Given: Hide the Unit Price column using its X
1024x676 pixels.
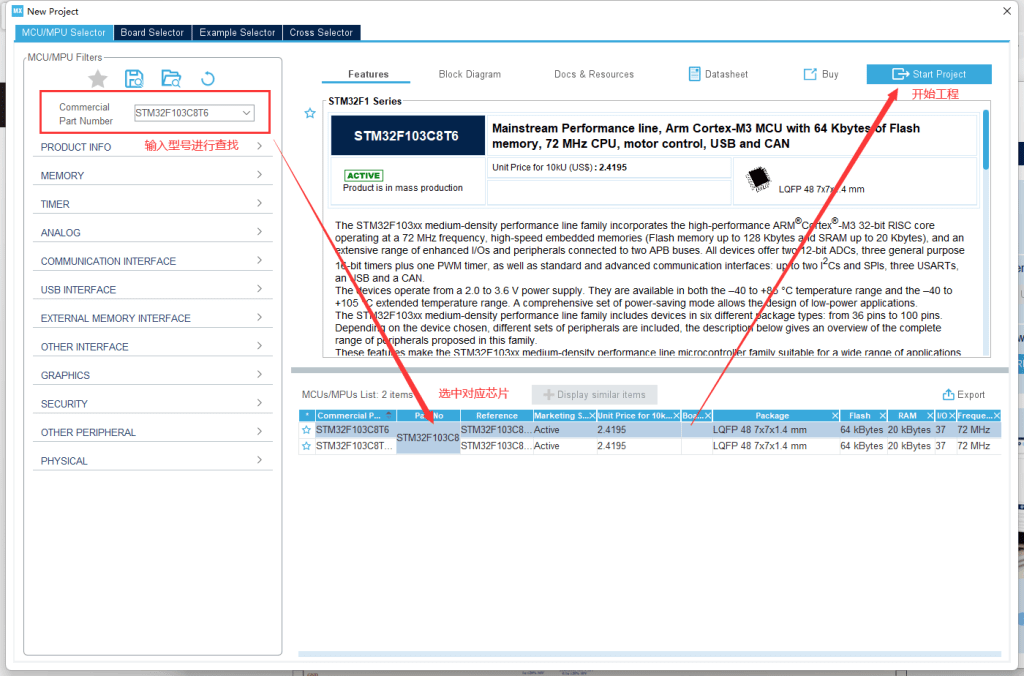Looking at the screenshot, I should (x=677, y=416).
